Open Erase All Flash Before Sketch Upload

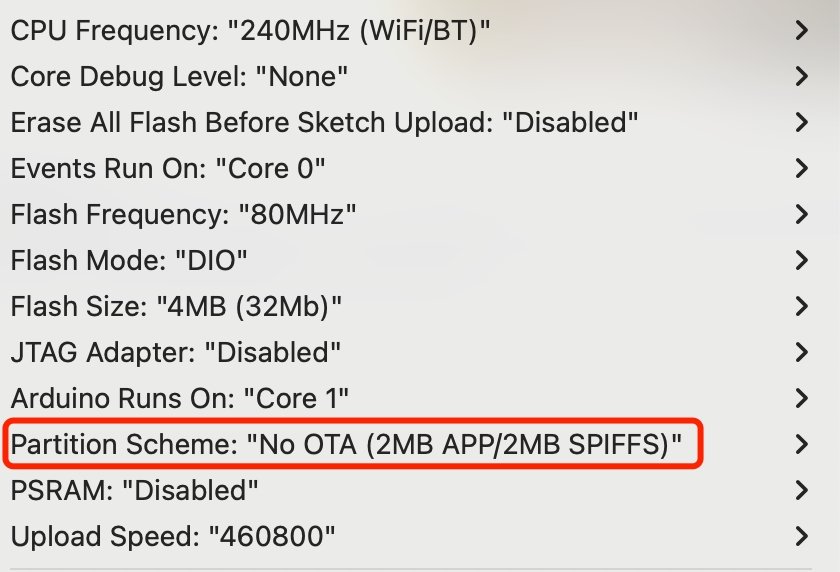click(325, 122)
